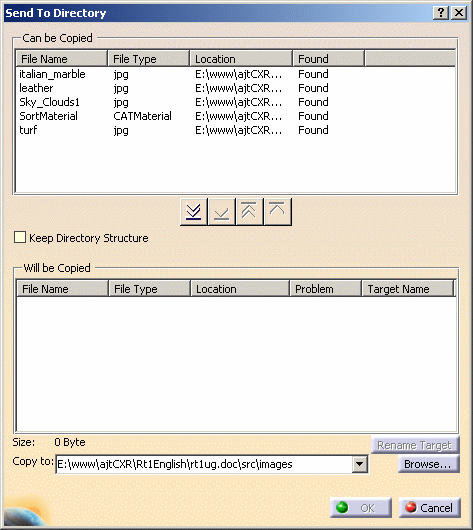Click the move selected file up arrow icon
Image resolution: width=473 pixels, height=530 pixels.
click(x=278, y=212)
